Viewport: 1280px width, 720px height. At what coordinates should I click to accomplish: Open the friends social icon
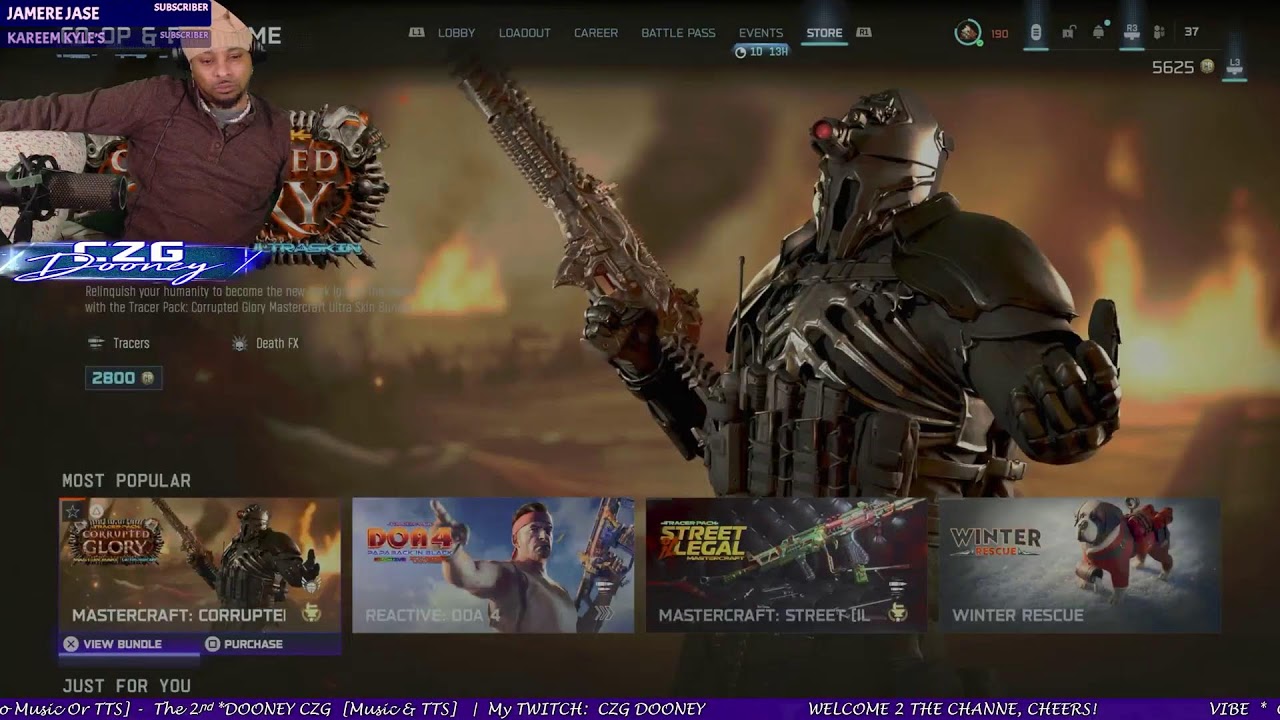1159,33
